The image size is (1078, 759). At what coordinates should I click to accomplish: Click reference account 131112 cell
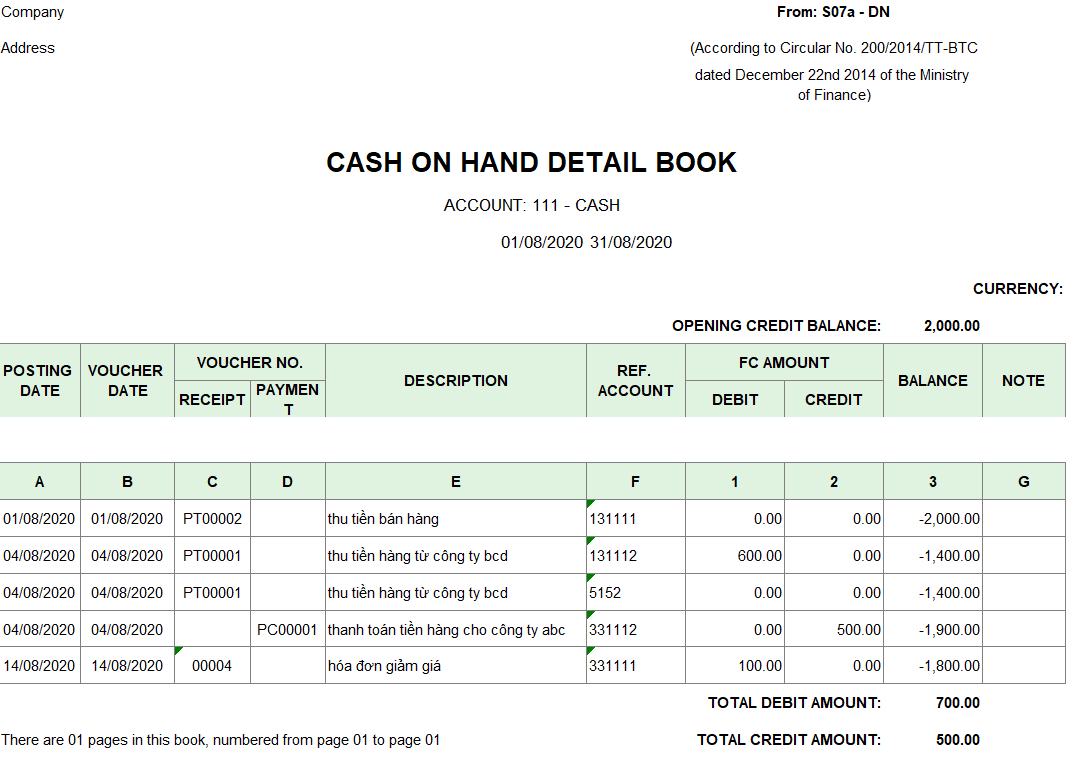click(635, 556)
